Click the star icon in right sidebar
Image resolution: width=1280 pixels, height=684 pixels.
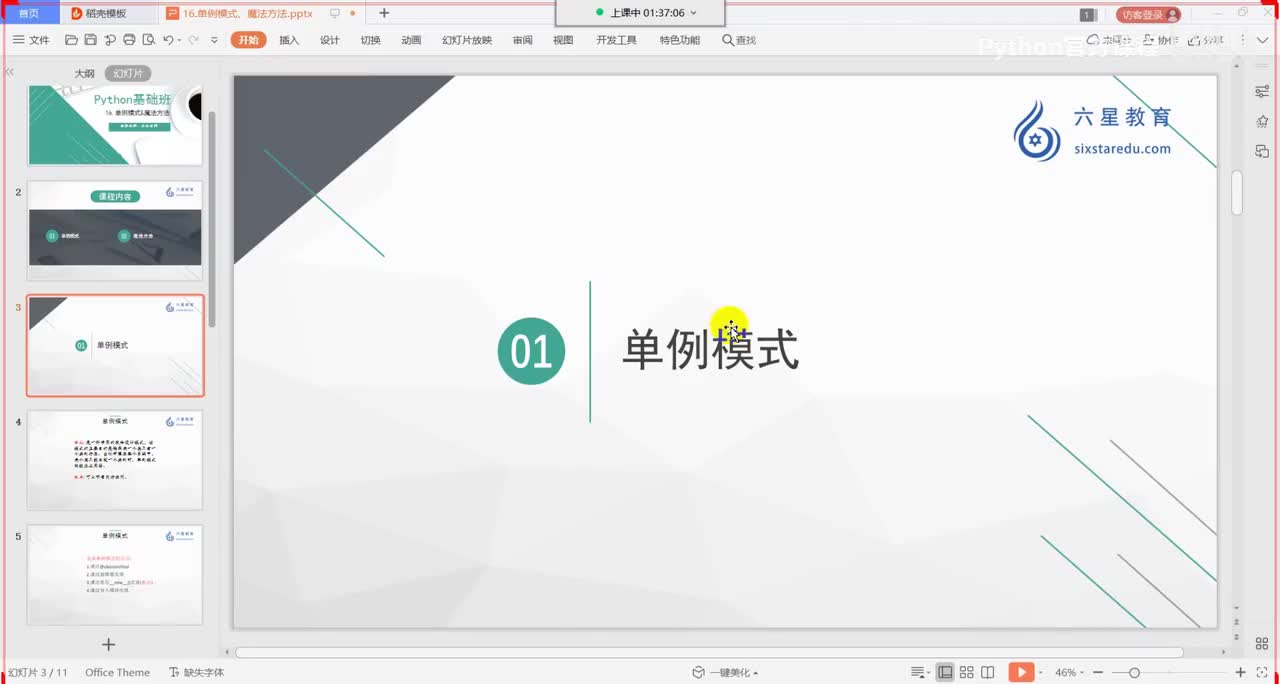(x=1262, y=121)
